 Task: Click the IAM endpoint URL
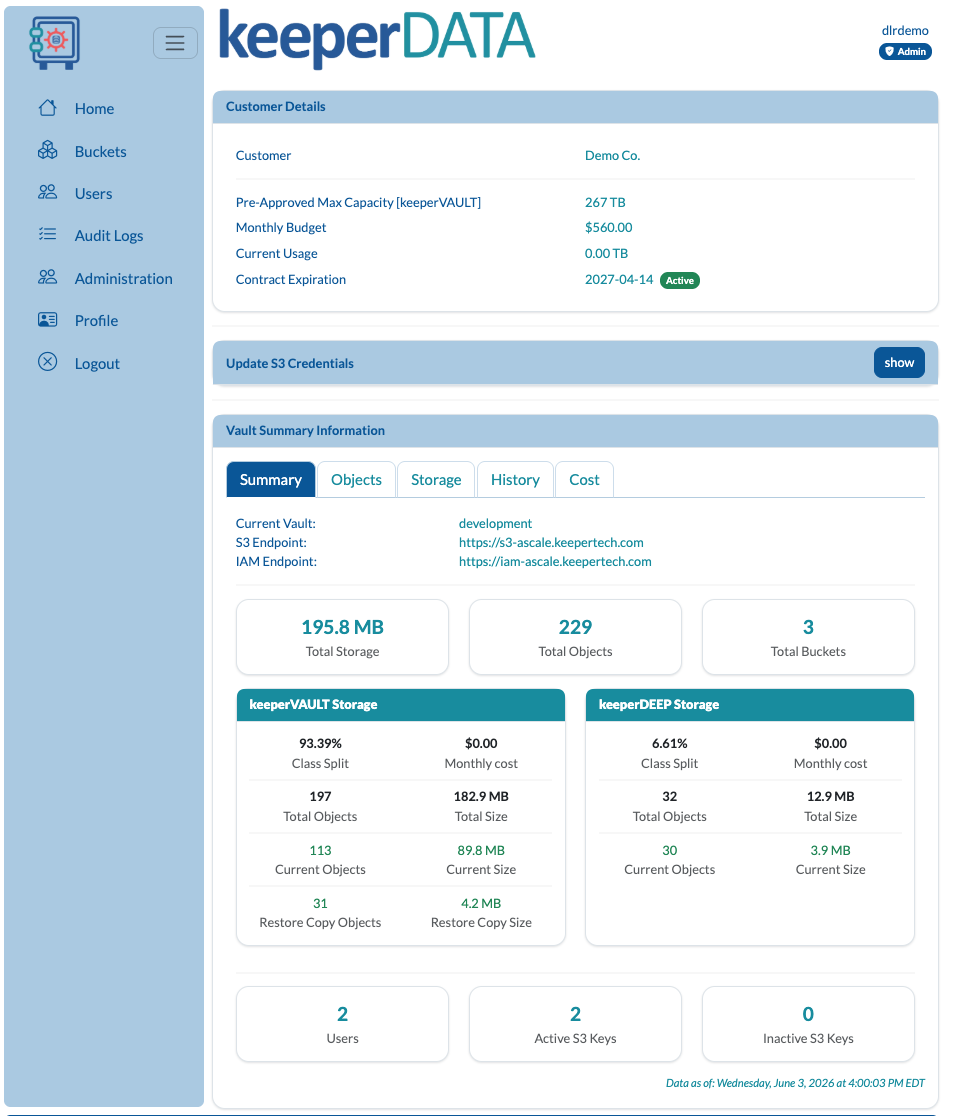[555, 562]
